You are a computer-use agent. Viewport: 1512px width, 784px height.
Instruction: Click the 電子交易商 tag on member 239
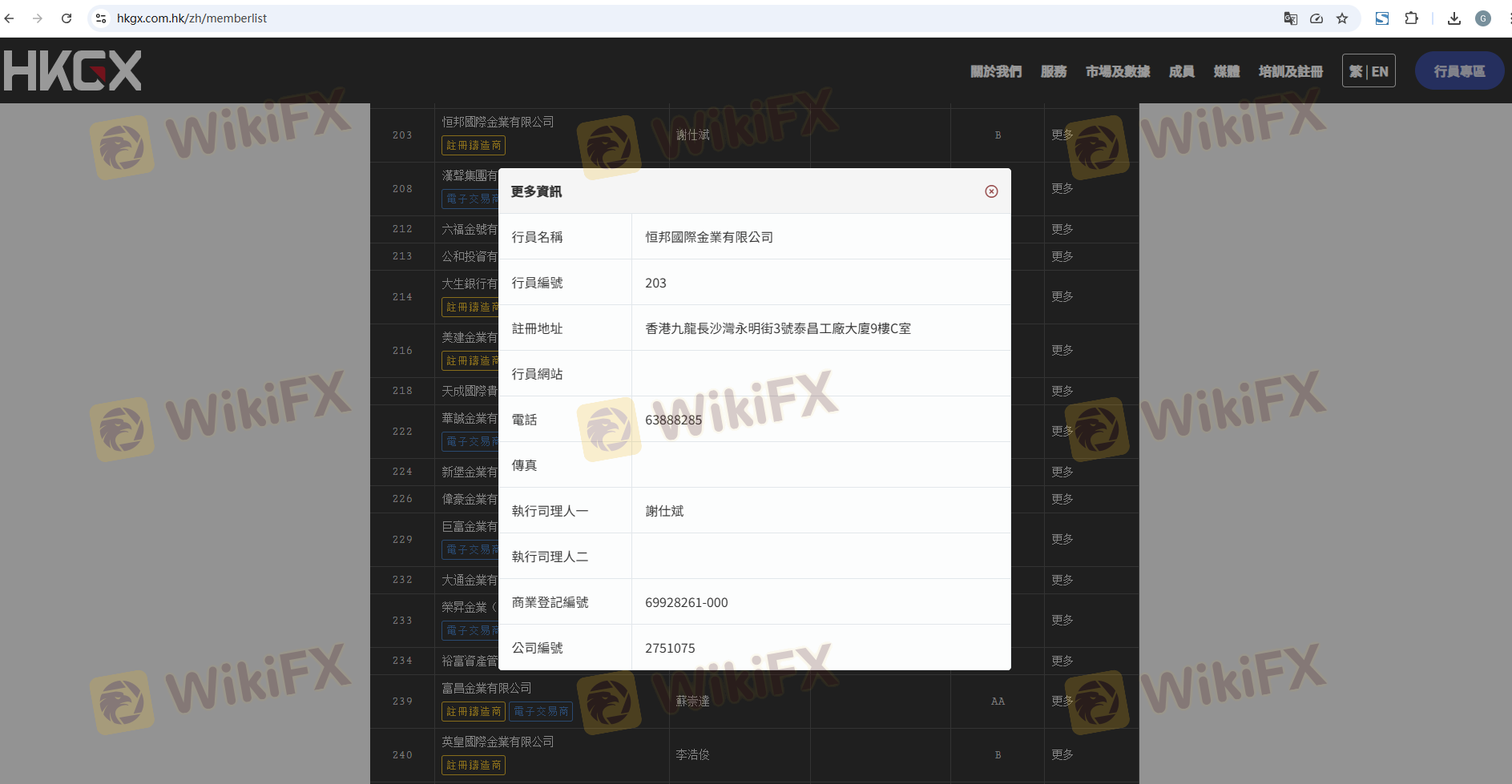(541, 711)
